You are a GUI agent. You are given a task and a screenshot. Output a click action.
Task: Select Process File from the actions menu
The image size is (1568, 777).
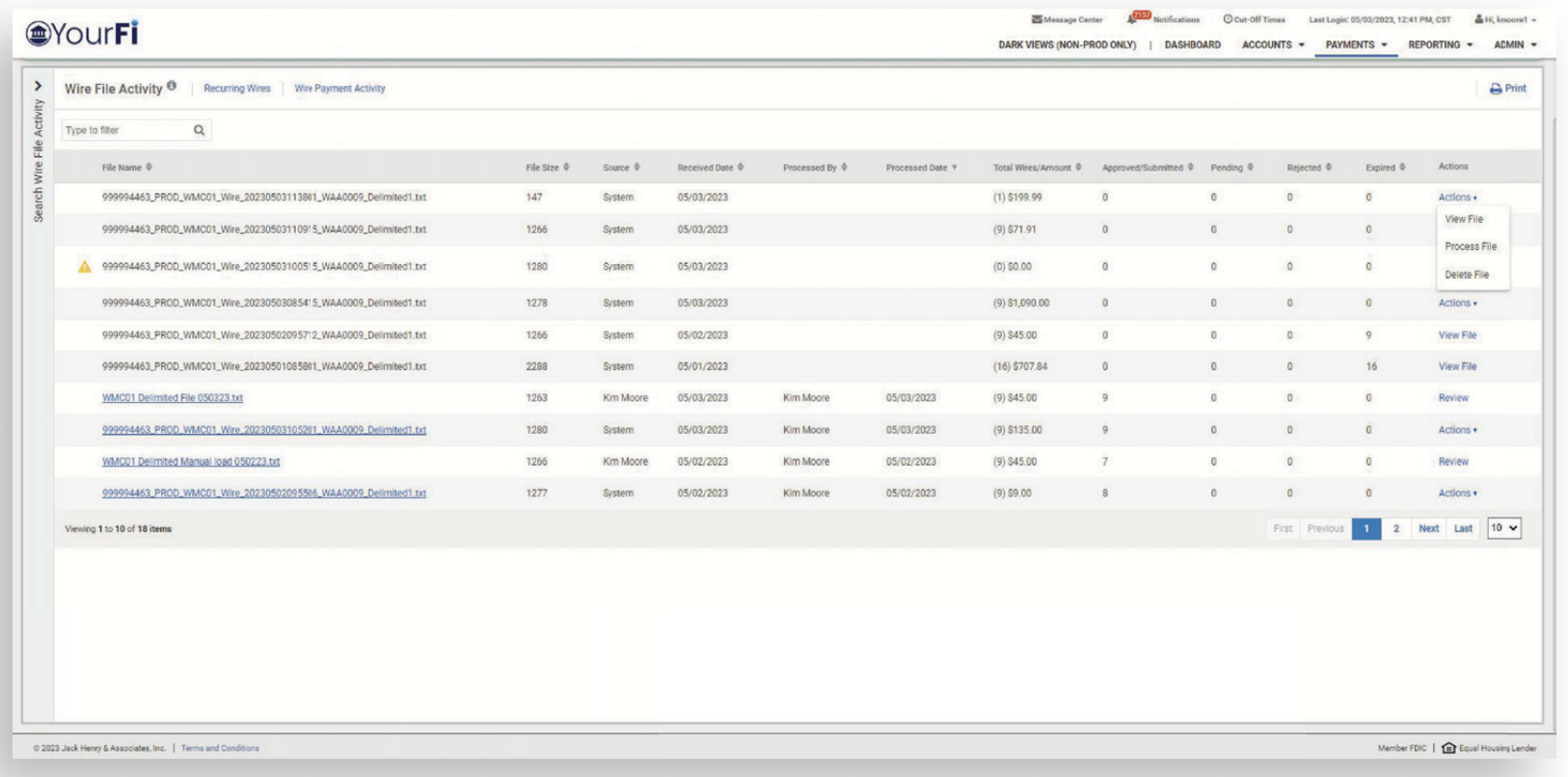(x=1470, y=247)
